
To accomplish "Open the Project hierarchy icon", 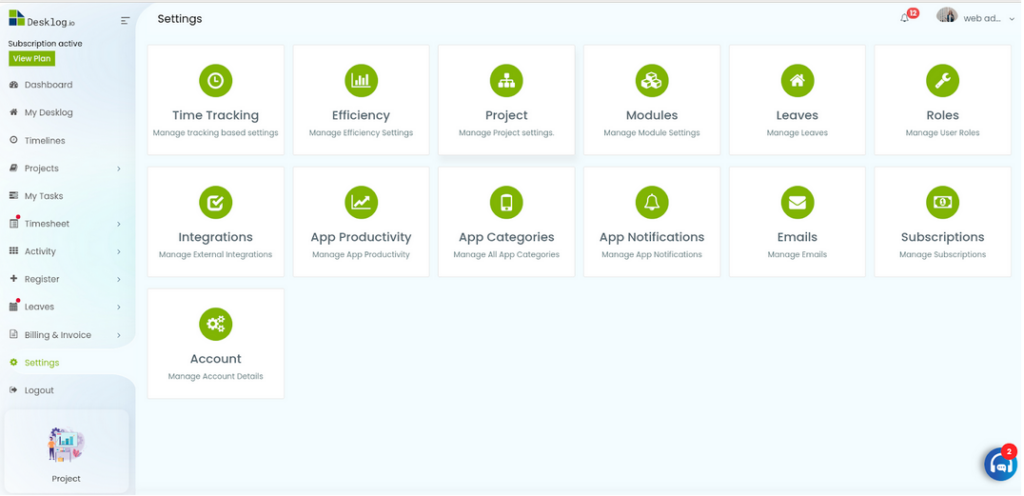I will tap(506, 81).
